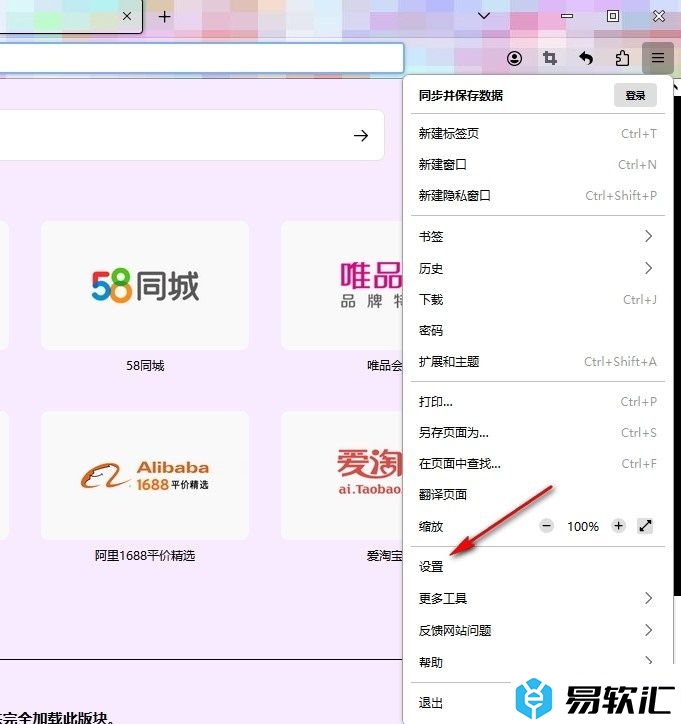Open the 58同城 shortcut tile
The height and width of the screenshot is (724, 681).
click(145, 285)
